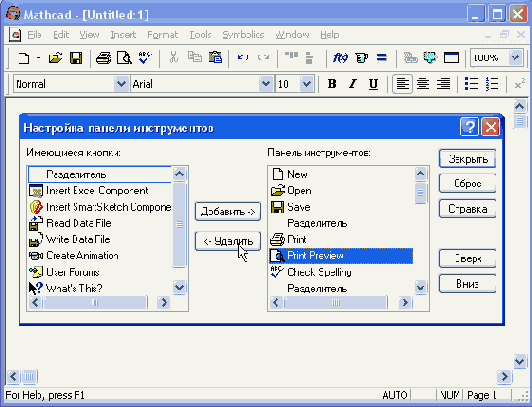
Task: Click the Save diskette toolbar icon
Action: click(x=76, y=58)
